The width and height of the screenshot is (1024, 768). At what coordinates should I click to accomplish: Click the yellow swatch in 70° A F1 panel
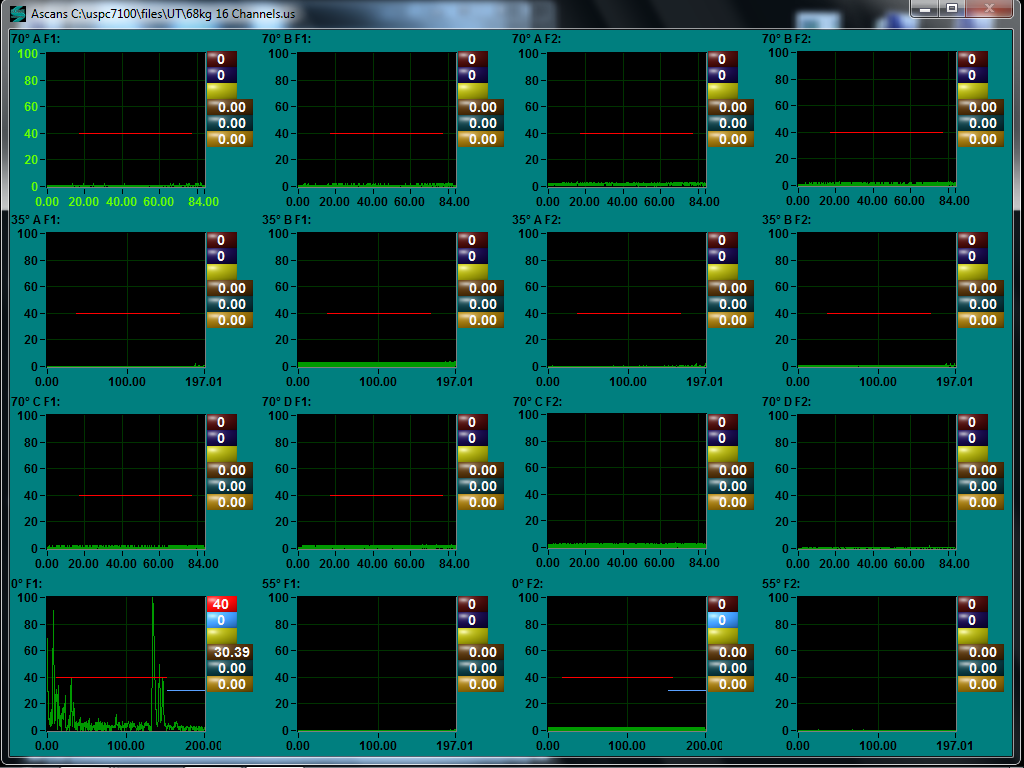[221, 91]
